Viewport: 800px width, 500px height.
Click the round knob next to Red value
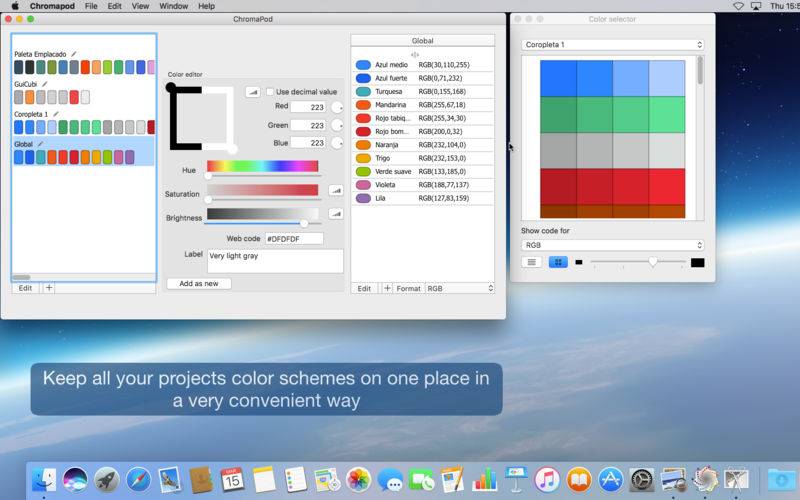(337, 107)
